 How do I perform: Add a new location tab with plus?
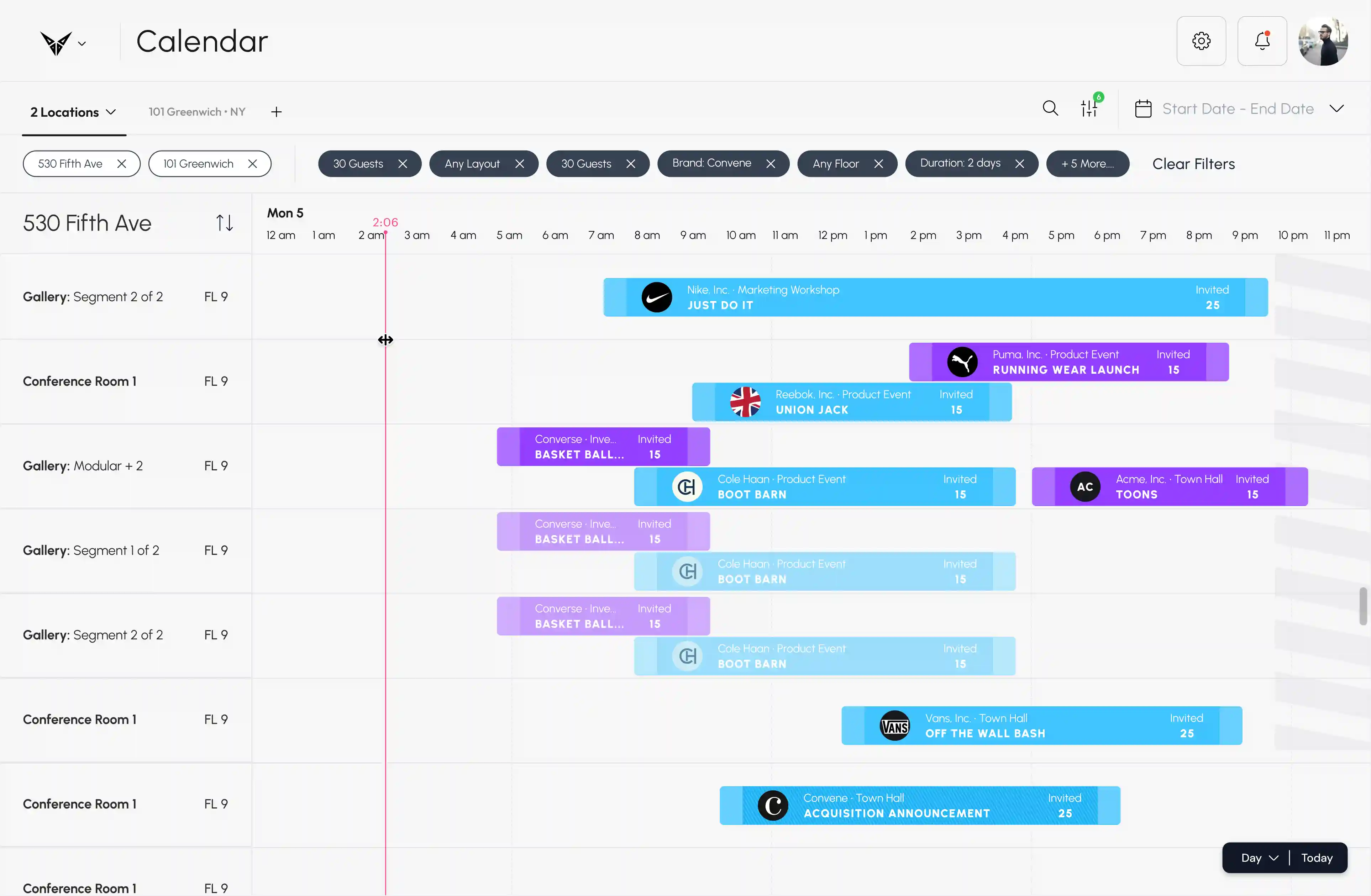tap(277, 112)
